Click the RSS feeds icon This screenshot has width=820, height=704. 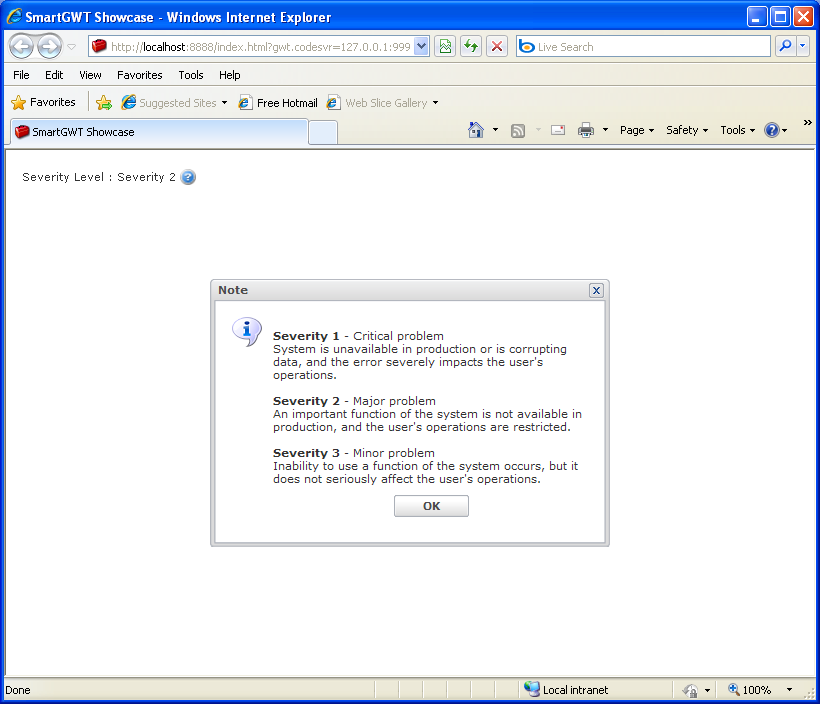[518, 130]
